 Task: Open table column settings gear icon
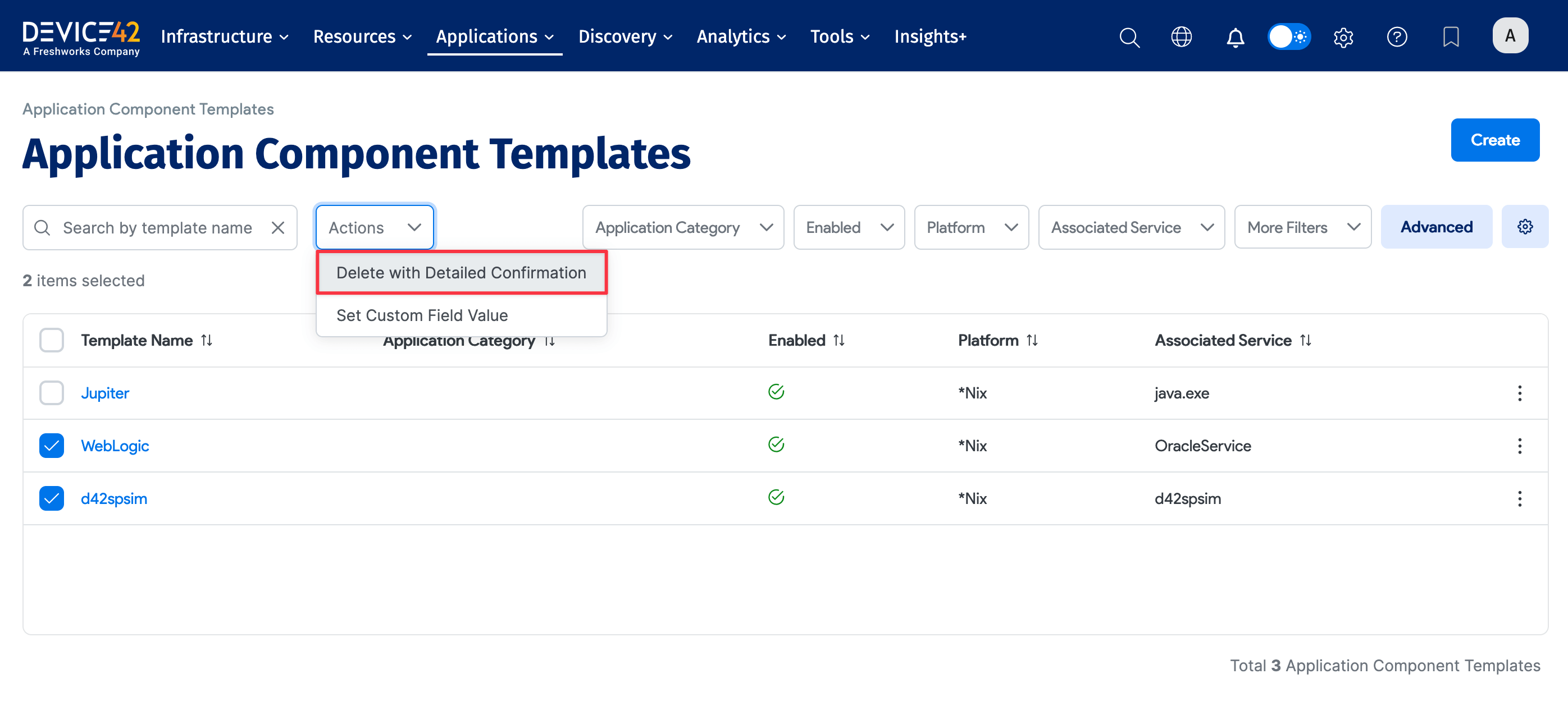coord(1525,227)
